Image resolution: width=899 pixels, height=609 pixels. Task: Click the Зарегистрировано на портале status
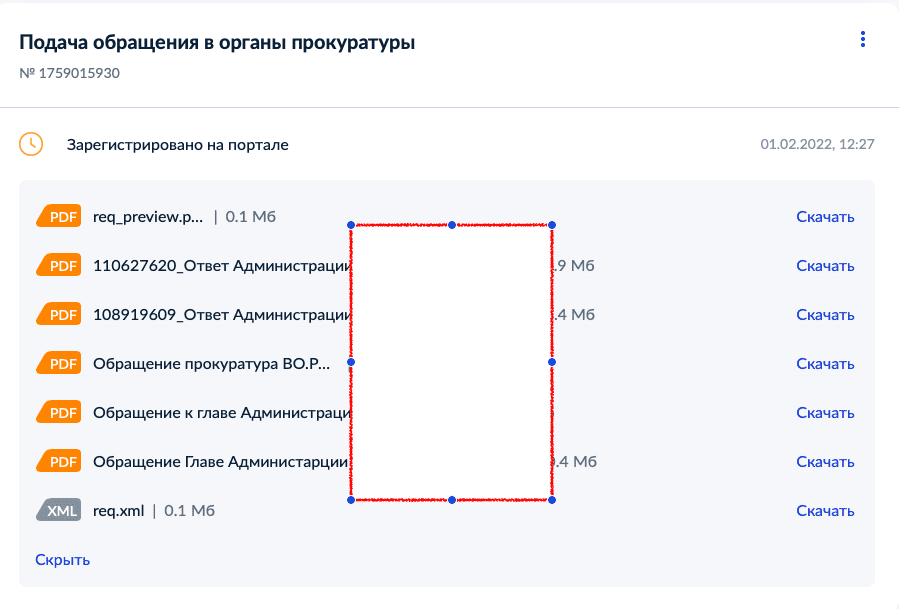pyautogui.click(x=178, y=145)
